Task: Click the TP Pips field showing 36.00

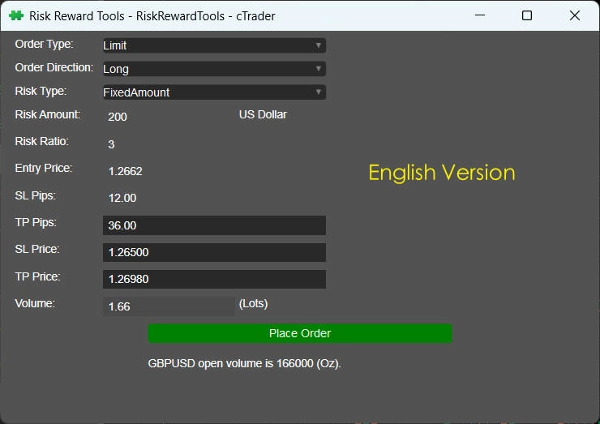Action: (214, 225)
